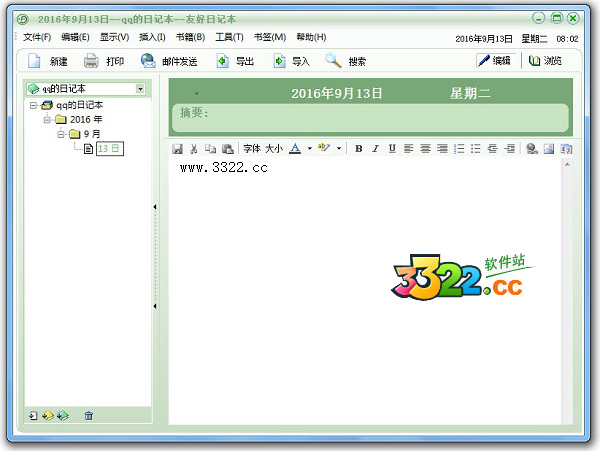Open the 帮助(H) menu
The image size is (600, 451).
point(311,37)
